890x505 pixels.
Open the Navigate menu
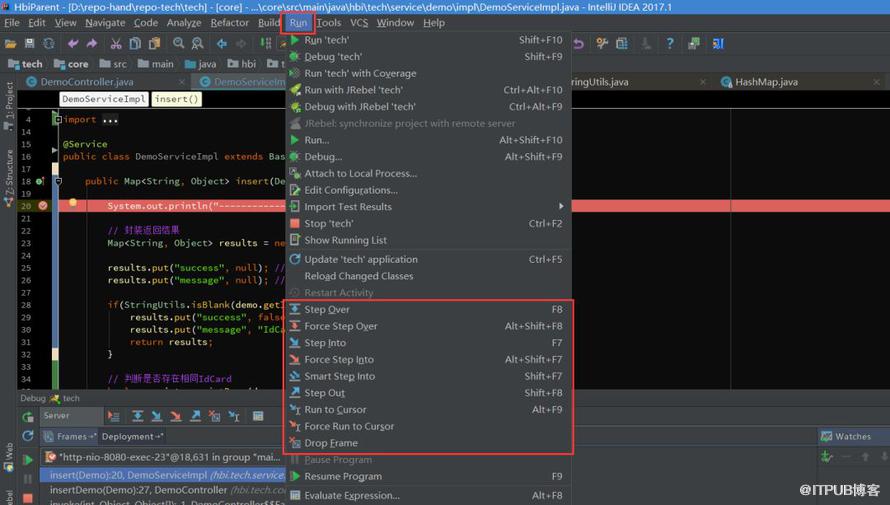[105, 23]
